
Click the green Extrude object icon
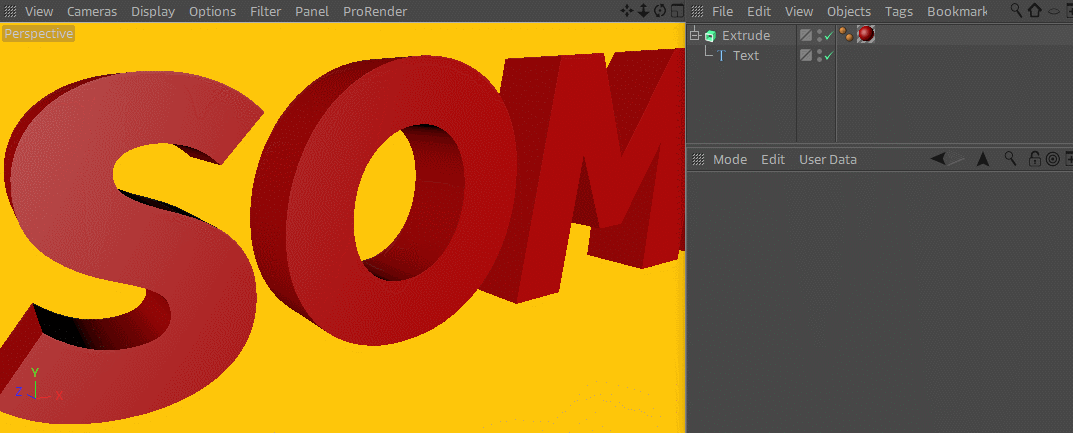(x=710, y=36)
